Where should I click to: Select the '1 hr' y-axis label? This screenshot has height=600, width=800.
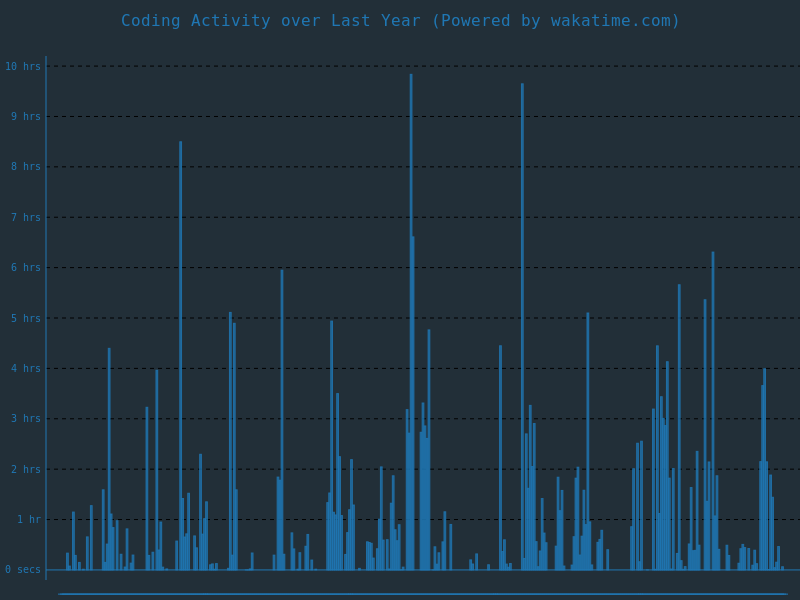coord(28,520)
